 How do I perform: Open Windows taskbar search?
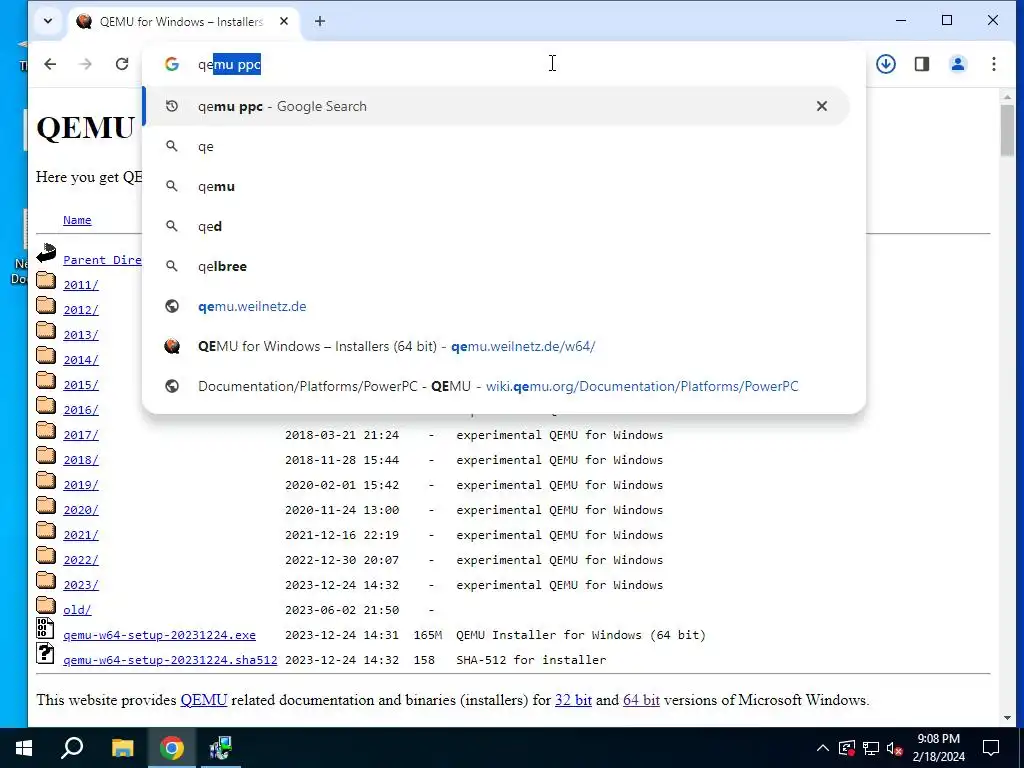72,748
